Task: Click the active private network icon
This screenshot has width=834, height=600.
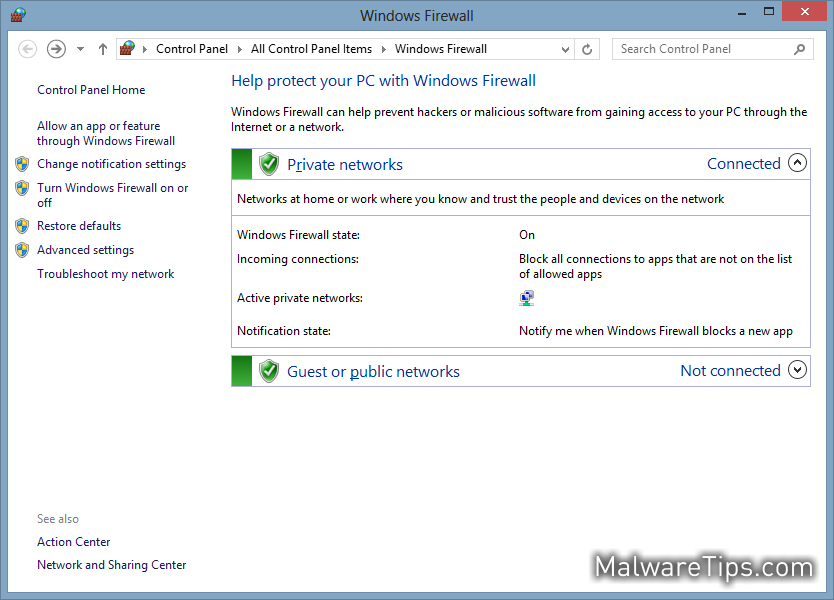Action: pos(527,298)
